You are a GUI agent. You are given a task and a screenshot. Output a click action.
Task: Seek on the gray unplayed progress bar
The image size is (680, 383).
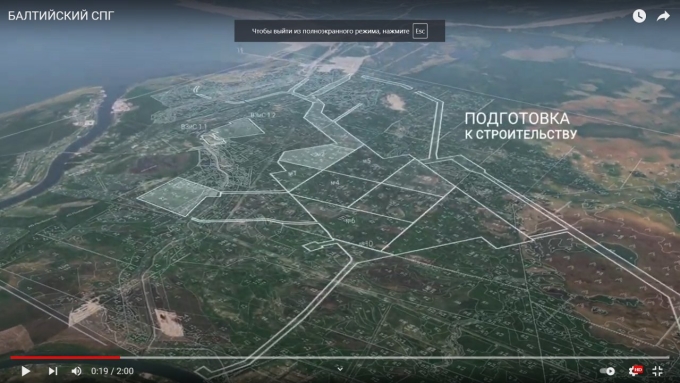coord(395,357)
